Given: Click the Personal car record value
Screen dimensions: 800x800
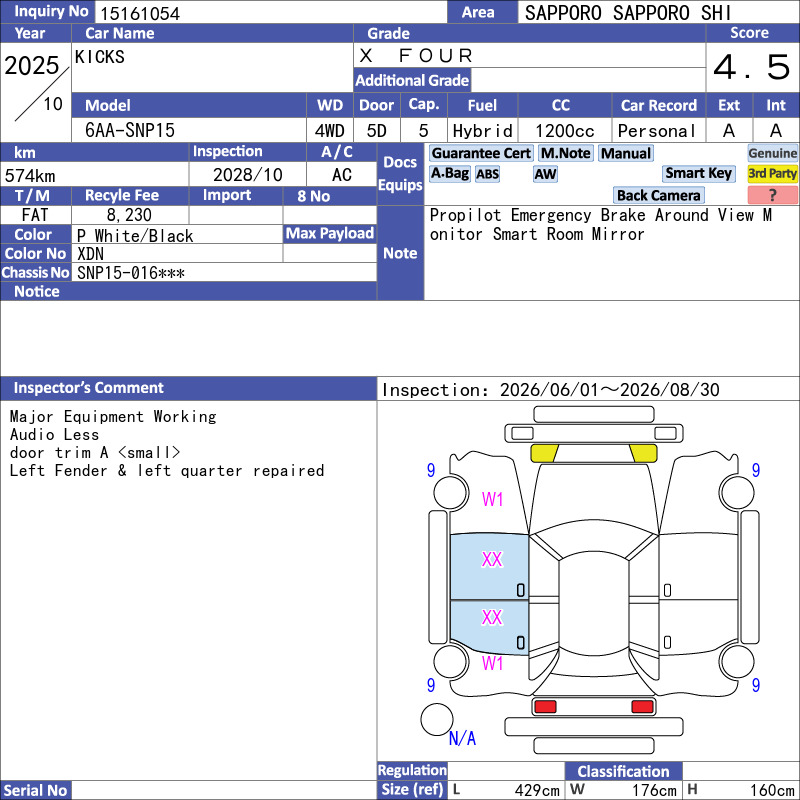Looking at the screenshot, I should (657, 131).
